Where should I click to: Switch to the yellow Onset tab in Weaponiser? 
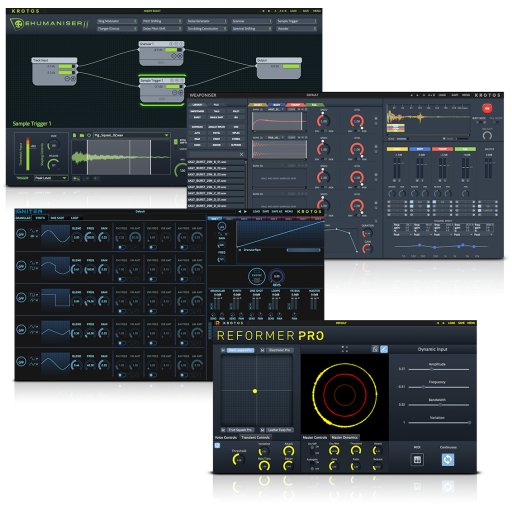click(257, 105)
